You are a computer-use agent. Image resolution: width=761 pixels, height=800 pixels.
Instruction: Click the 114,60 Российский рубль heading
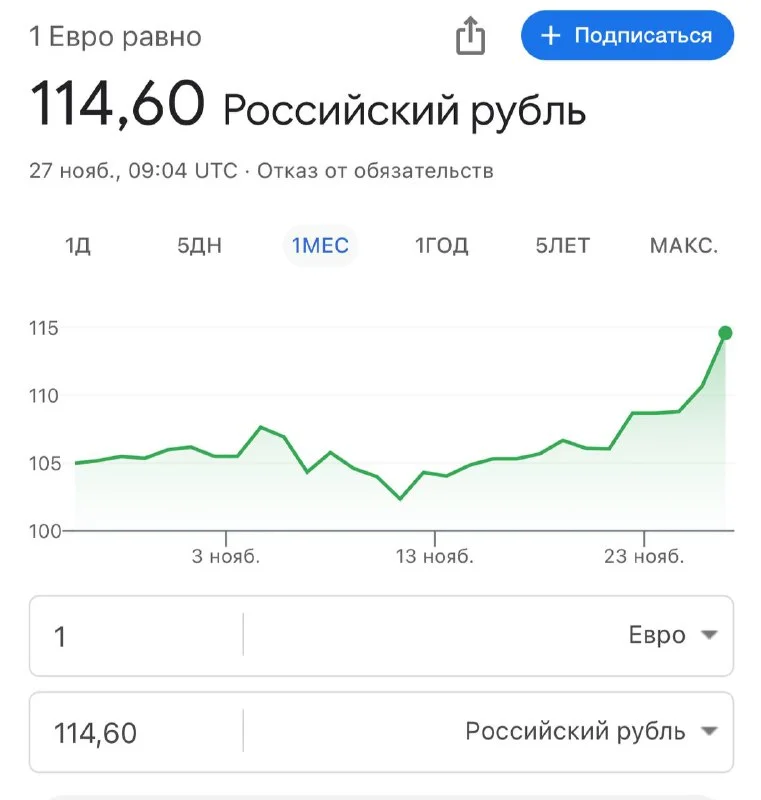pos(308,106)
